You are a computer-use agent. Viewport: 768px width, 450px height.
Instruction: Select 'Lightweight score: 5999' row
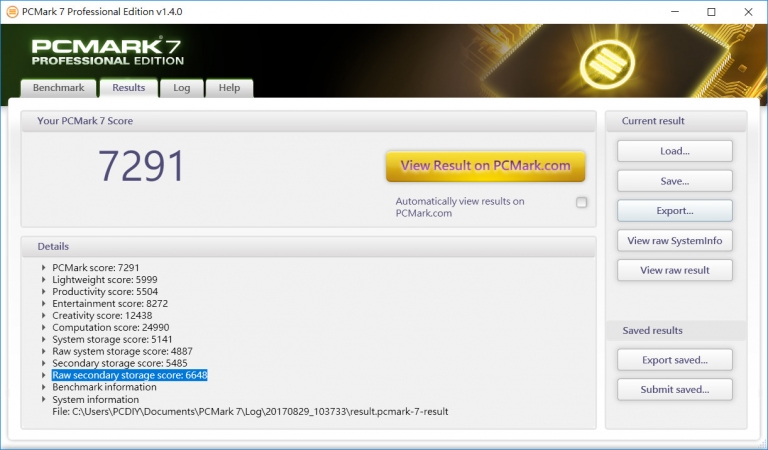105,280
